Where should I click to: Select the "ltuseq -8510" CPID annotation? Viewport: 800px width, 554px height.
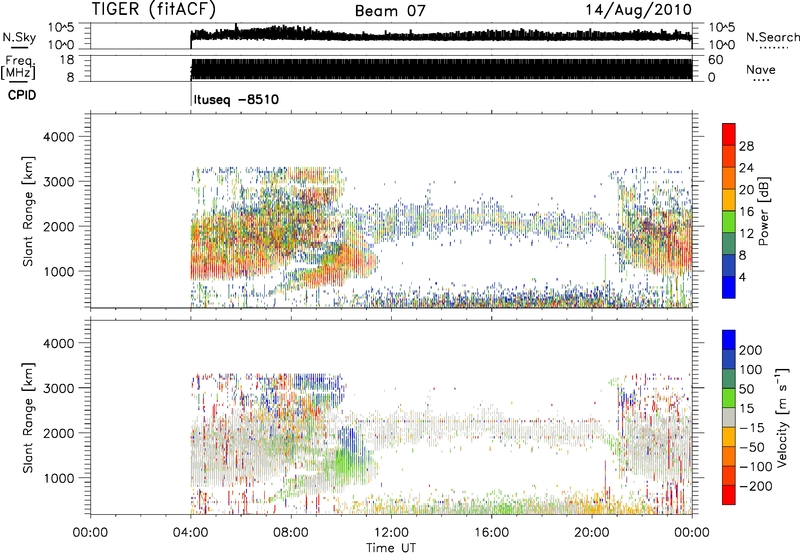(236, 99)
